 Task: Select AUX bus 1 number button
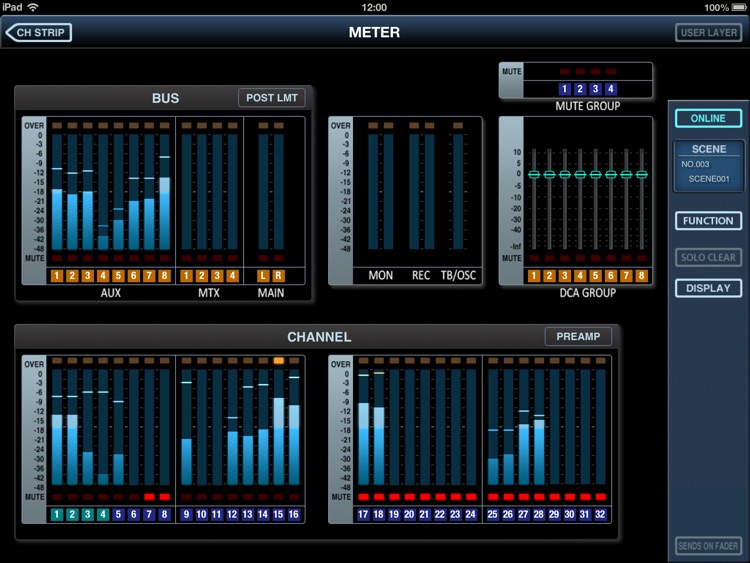point(57,276)
